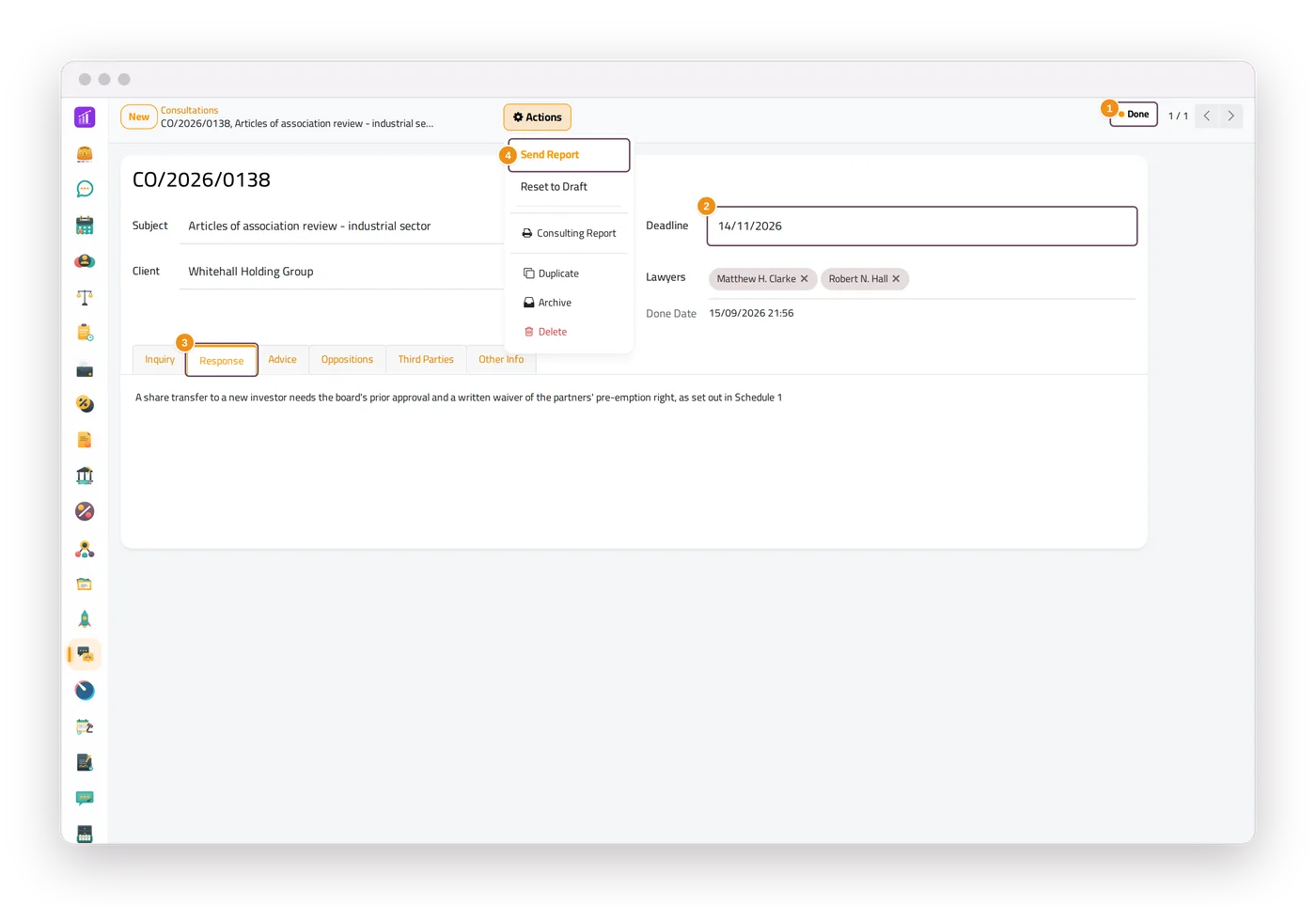Switch to the Advice tab
The height and width of the screenshot is (905, 1316).
(x=282, y=360)
